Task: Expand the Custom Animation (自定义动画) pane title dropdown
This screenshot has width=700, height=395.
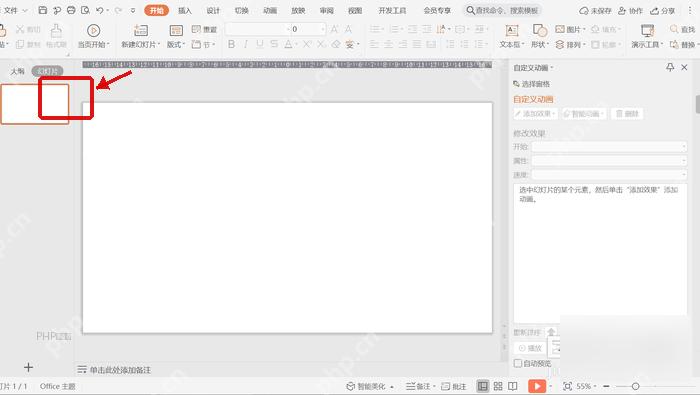Action: [533, 68]
